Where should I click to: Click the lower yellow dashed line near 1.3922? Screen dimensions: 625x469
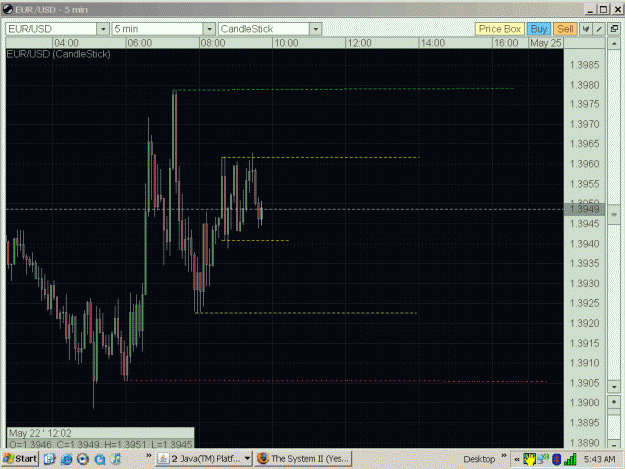[x=306, y=313]
